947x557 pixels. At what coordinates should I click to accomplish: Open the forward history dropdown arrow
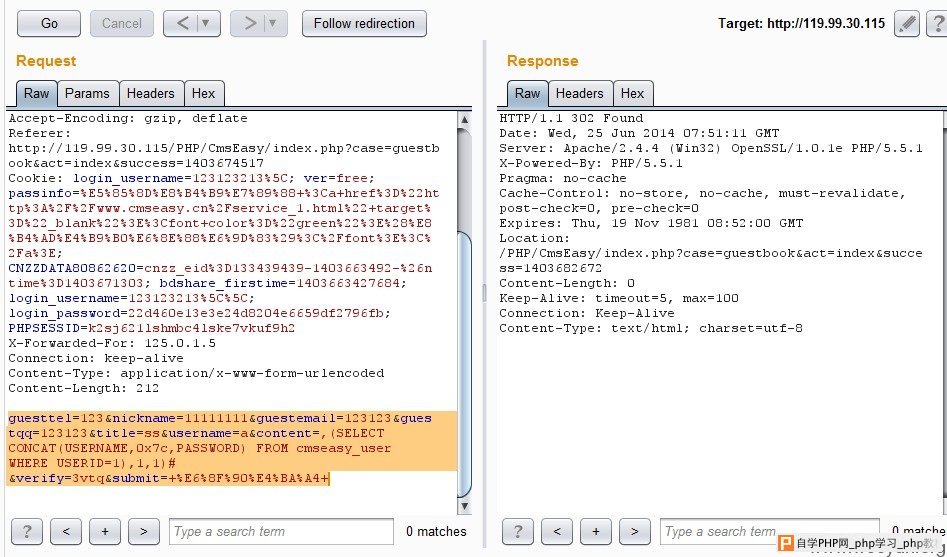tap(273, 24)
